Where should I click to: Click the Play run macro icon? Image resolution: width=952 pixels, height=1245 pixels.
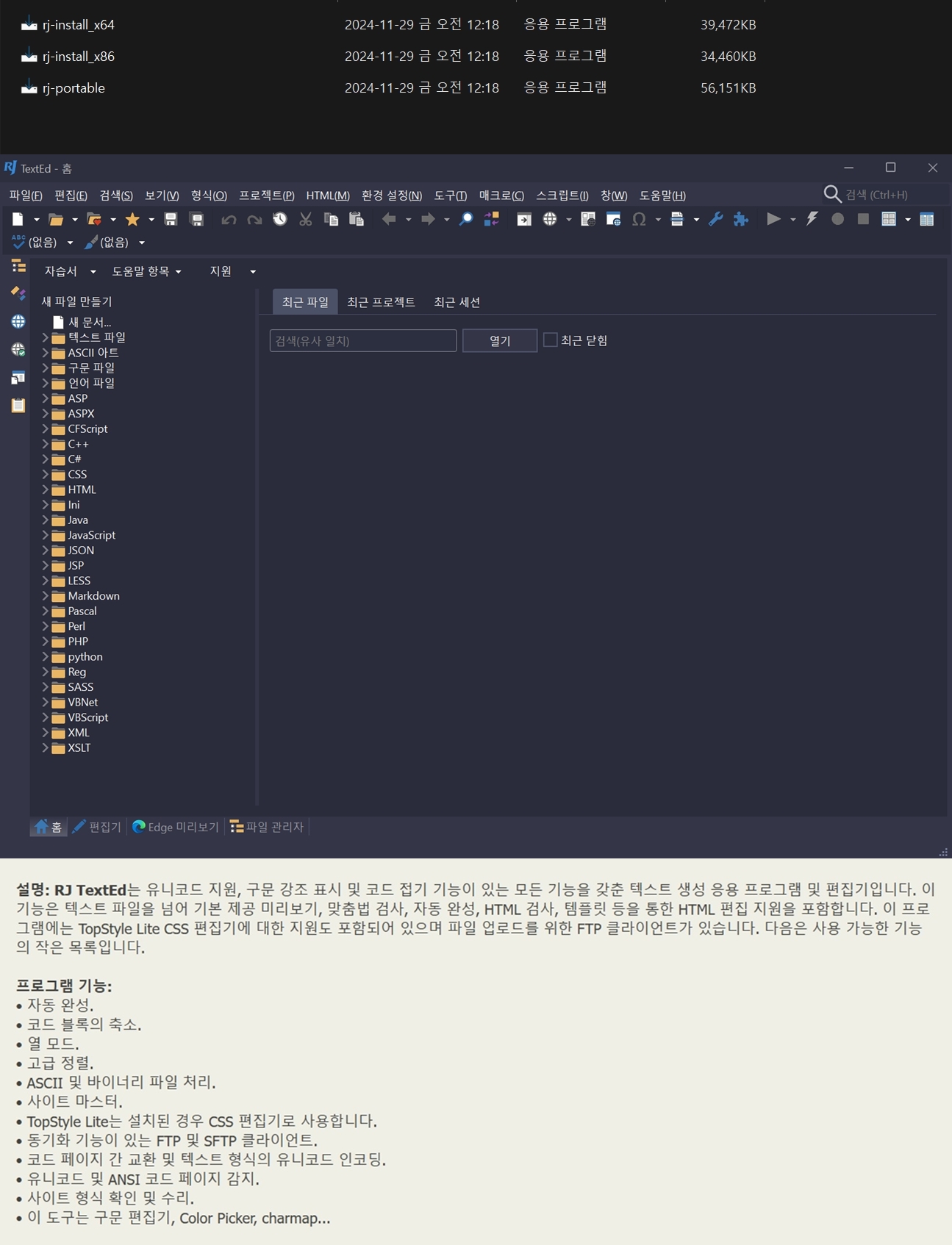[773, 219]
